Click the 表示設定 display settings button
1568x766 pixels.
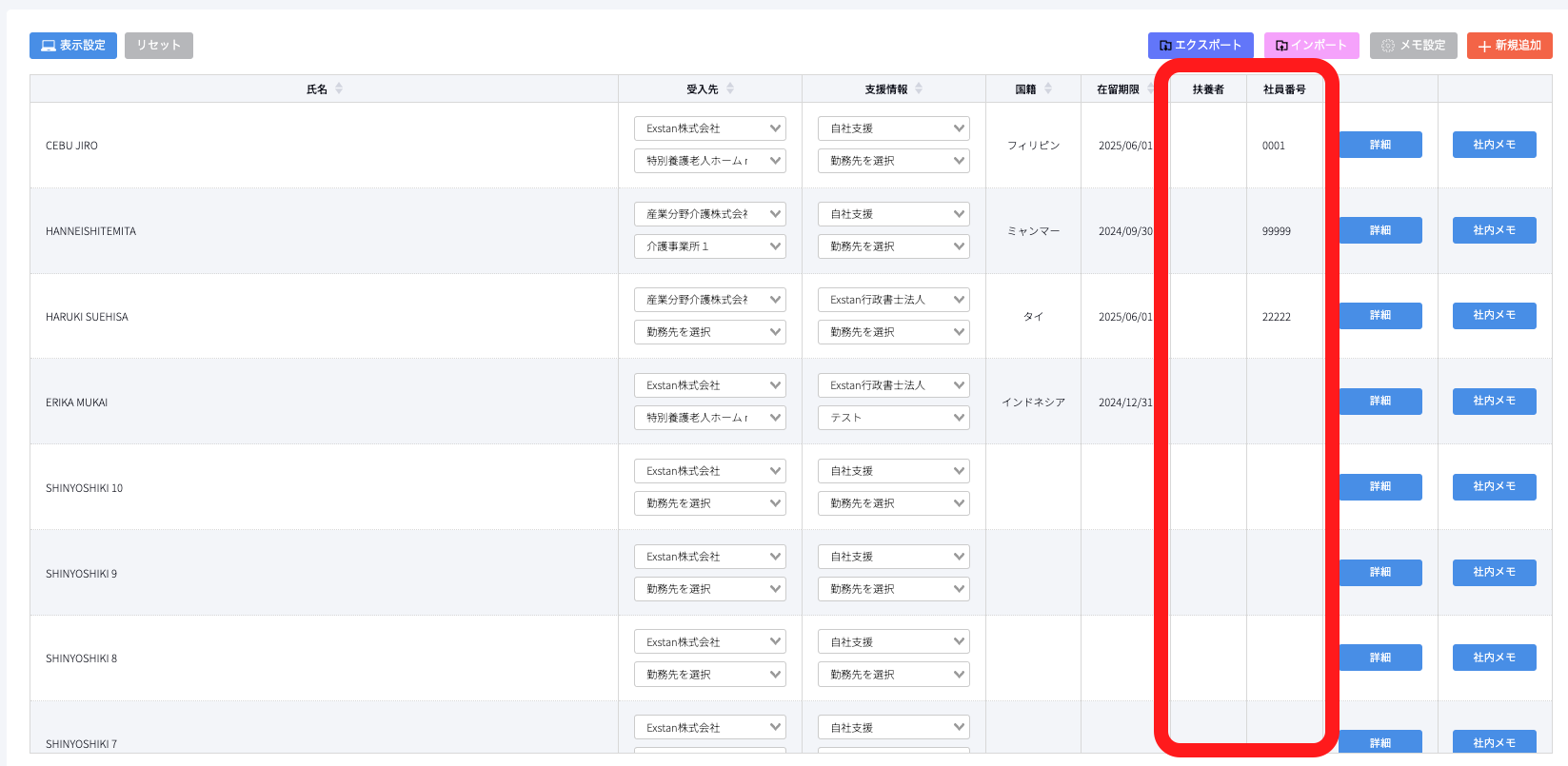click(73, 46)
